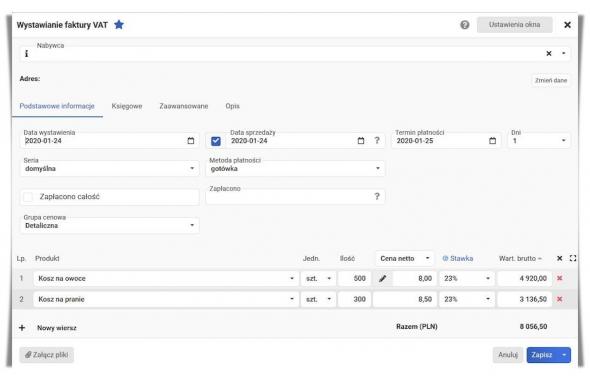Screen dimensions: 590x382
Task: Expand the Nabywca dropdown arrow
Action: pos(564,53)
